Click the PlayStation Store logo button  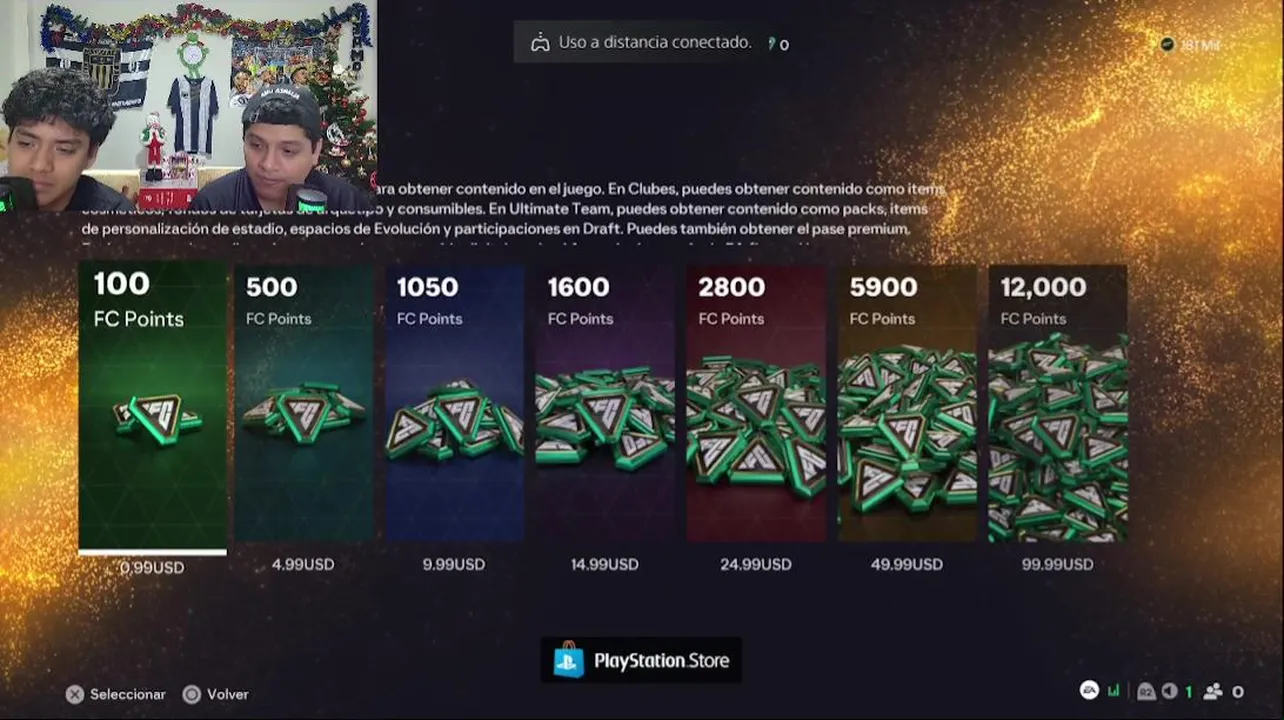(642, 660)
